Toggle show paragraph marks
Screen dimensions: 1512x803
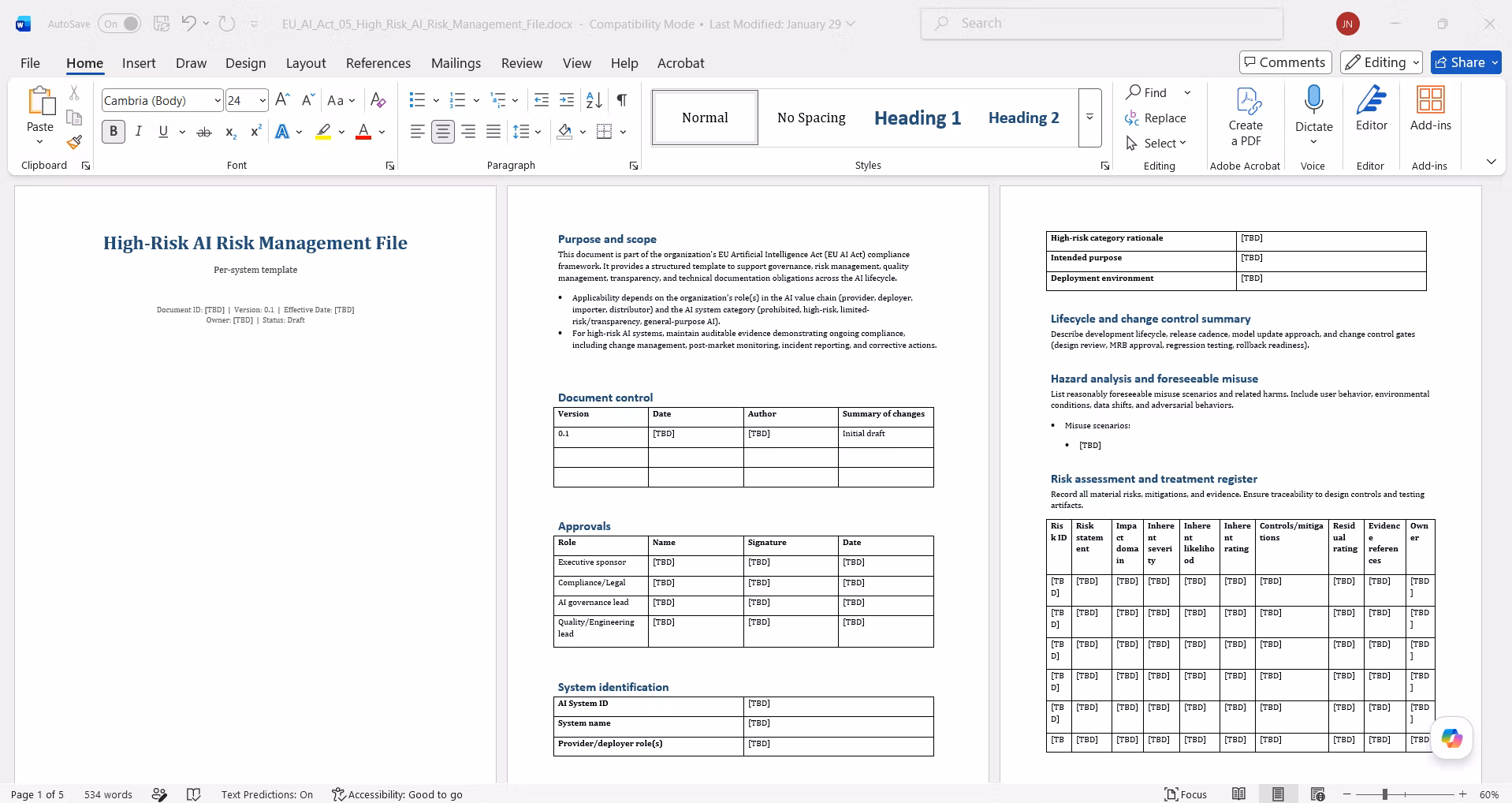point(622,100)
